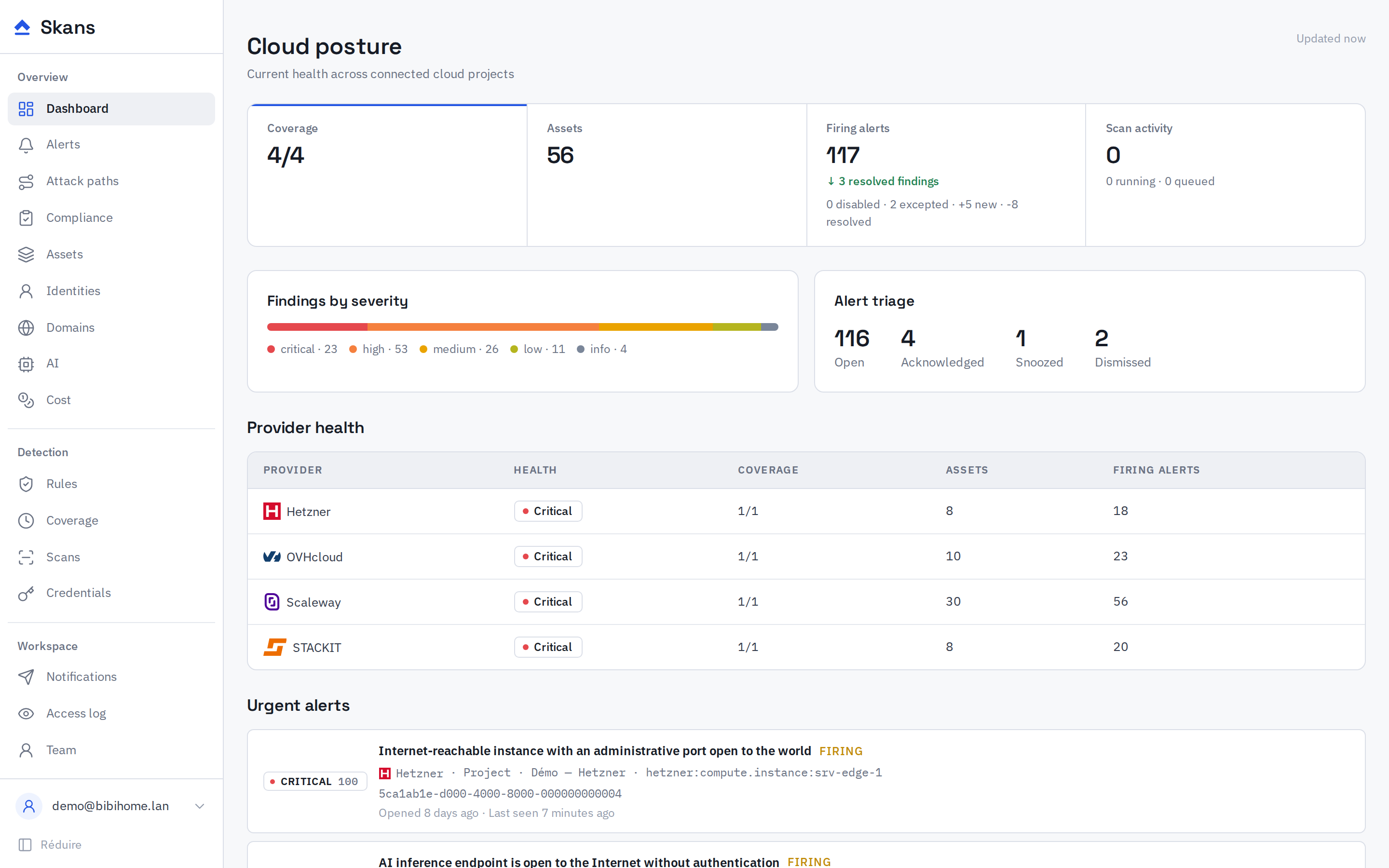1389x868 pixels.
Task: Click the Scans frame icon
Action: pos(26,557)
